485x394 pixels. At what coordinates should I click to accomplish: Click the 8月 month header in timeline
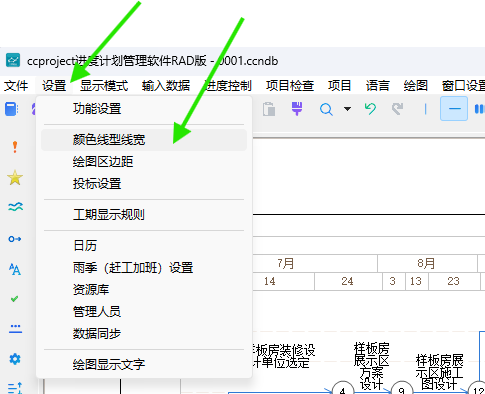(426, 264)
